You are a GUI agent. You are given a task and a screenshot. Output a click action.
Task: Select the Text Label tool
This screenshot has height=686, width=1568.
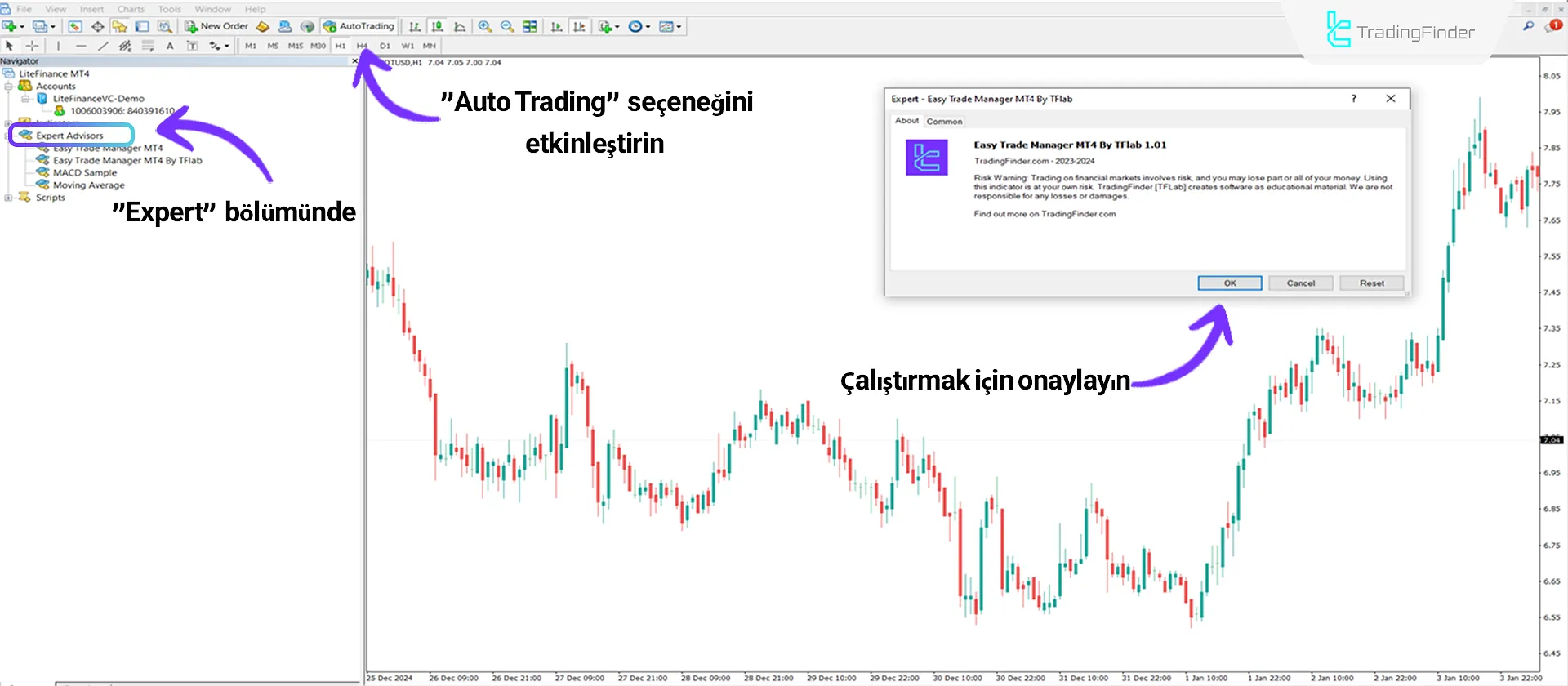point(192,46)
